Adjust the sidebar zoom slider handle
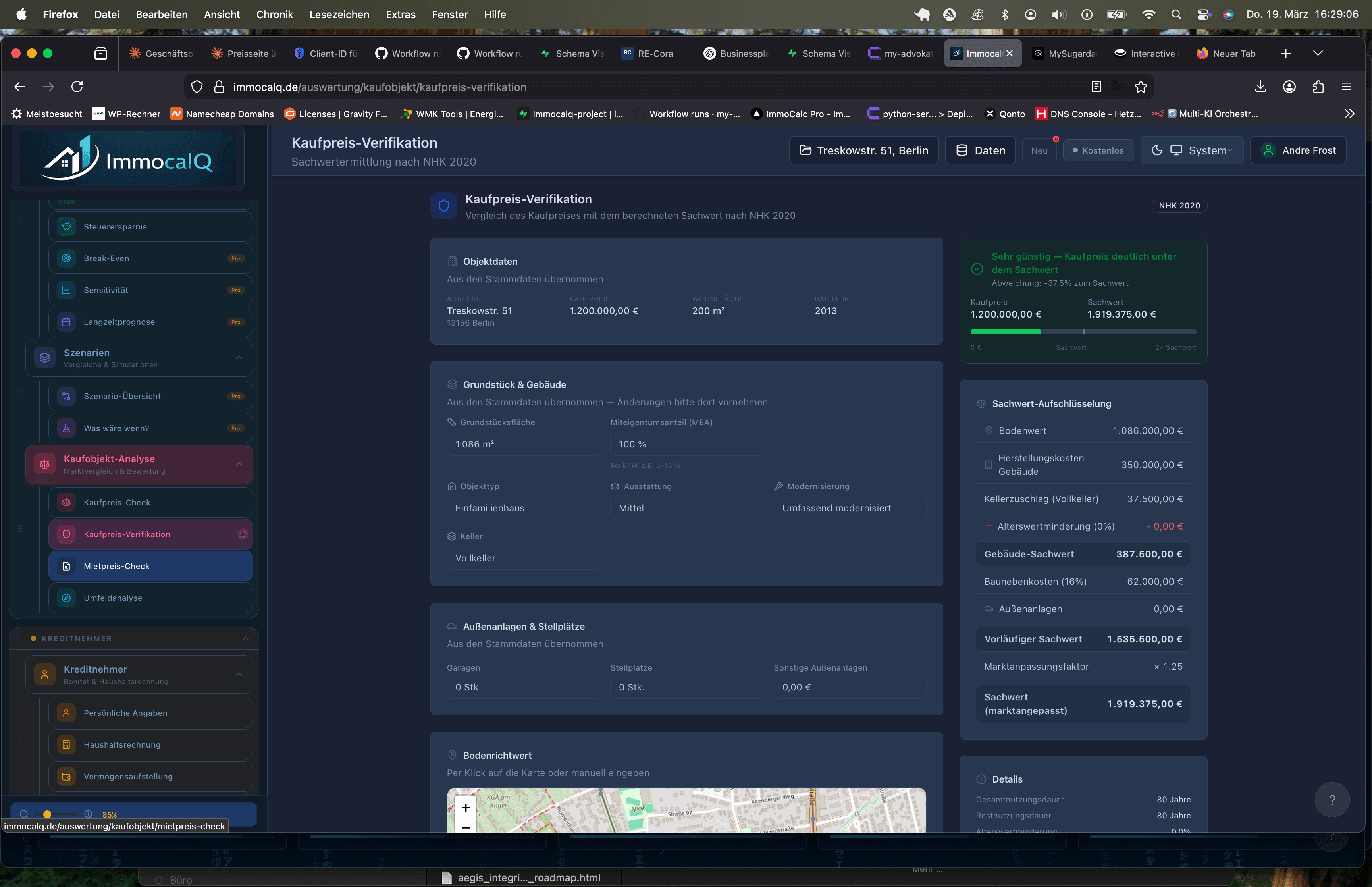This screenshot has width=1372, height=887. tap(47, 814)
